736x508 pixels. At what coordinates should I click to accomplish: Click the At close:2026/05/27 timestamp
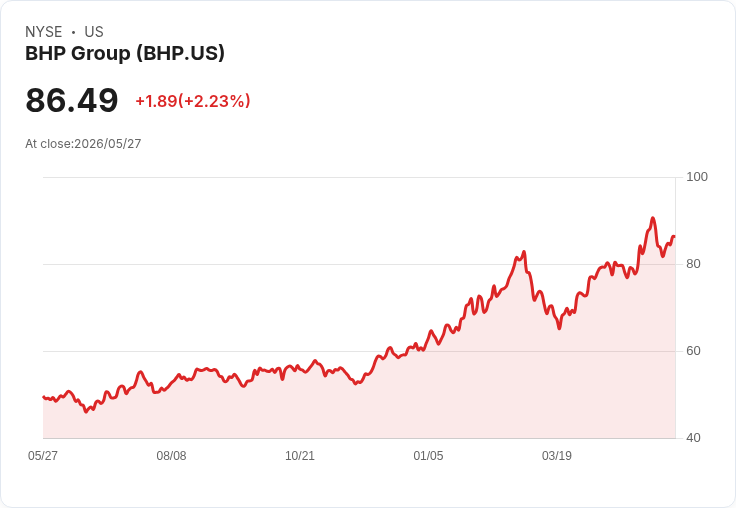83,144
